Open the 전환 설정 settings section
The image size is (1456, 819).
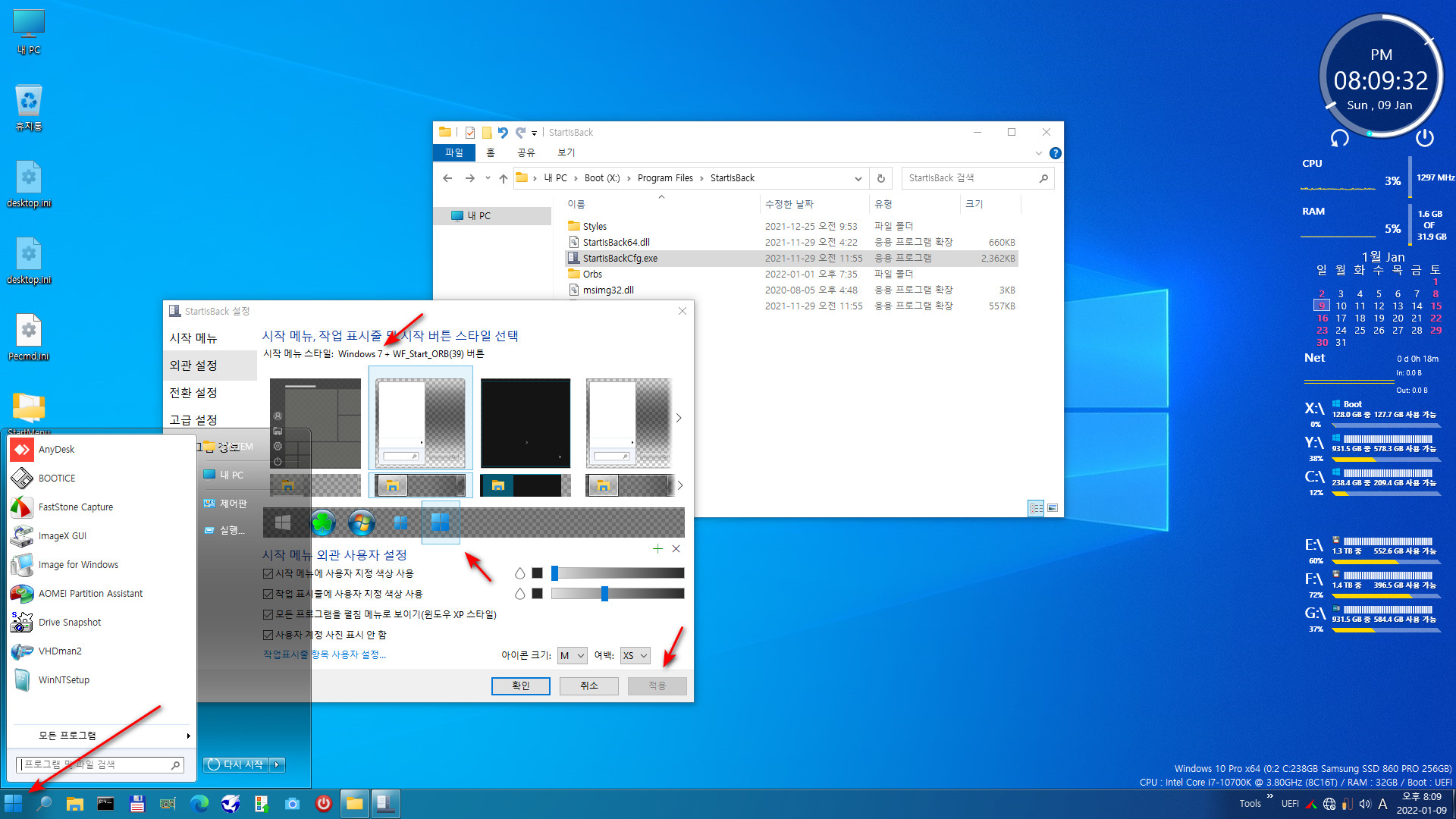tap(193, 393)
